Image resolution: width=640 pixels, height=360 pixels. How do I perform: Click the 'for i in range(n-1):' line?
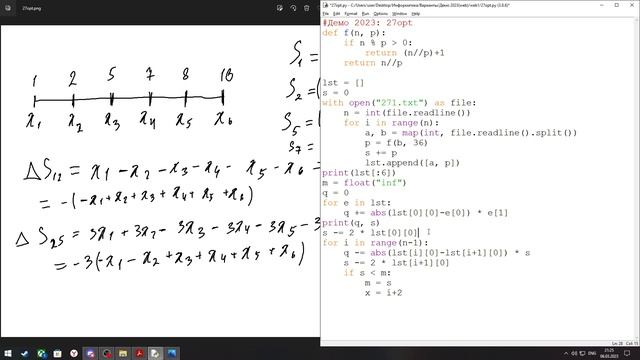375,243
